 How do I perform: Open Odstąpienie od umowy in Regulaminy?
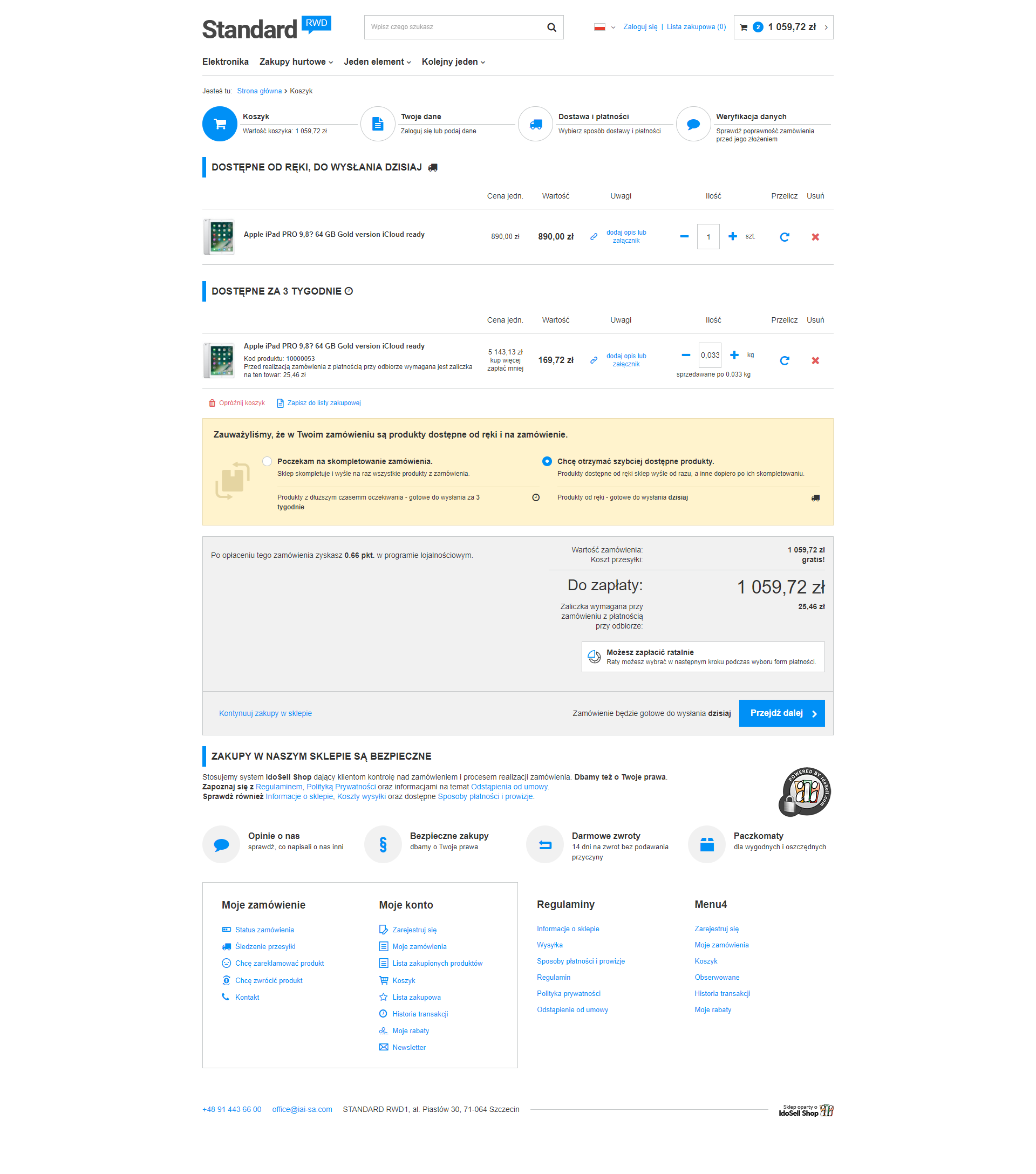pyautogui.click(x=572, y=1009)
